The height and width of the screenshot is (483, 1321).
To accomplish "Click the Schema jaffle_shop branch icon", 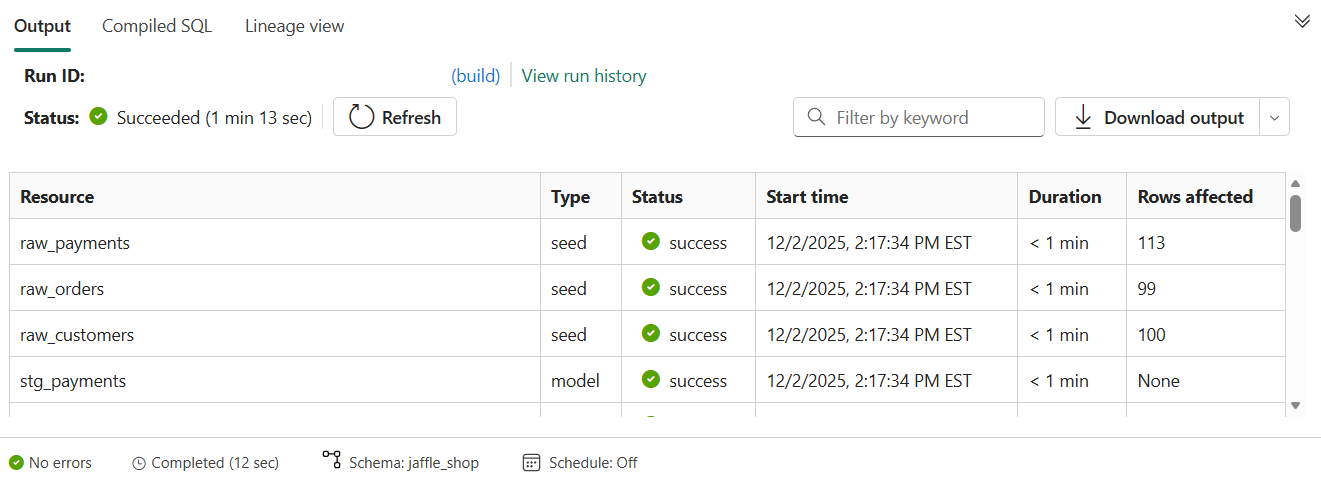I will (332, 460).
